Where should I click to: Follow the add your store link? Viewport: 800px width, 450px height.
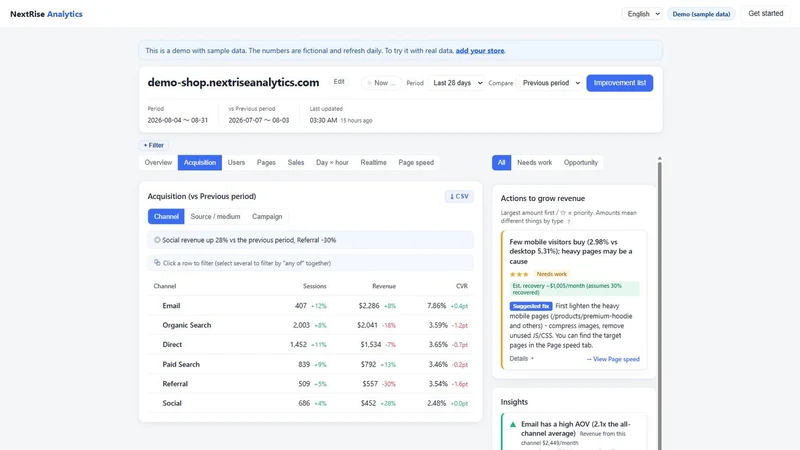(480, 51)
